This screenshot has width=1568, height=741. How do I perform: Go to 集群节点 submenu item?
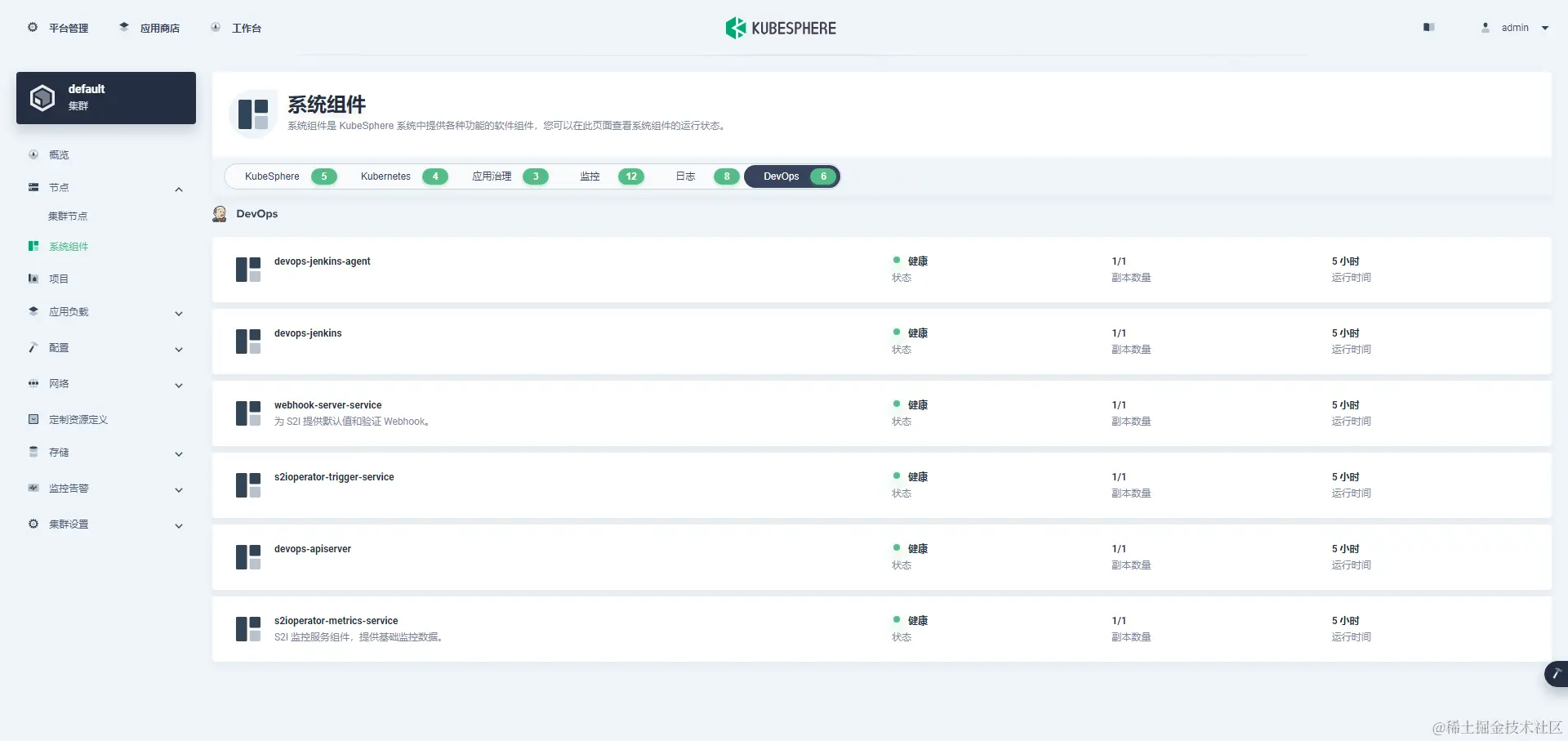68,216
